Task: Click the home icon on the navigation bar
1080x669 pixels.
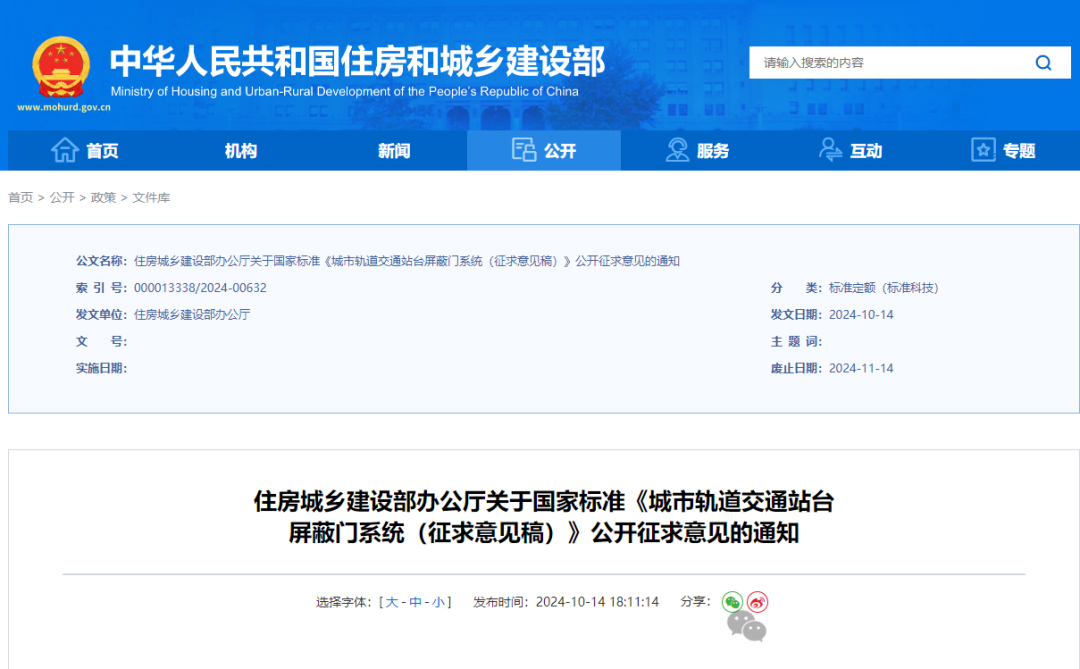Action: [63, 150]
